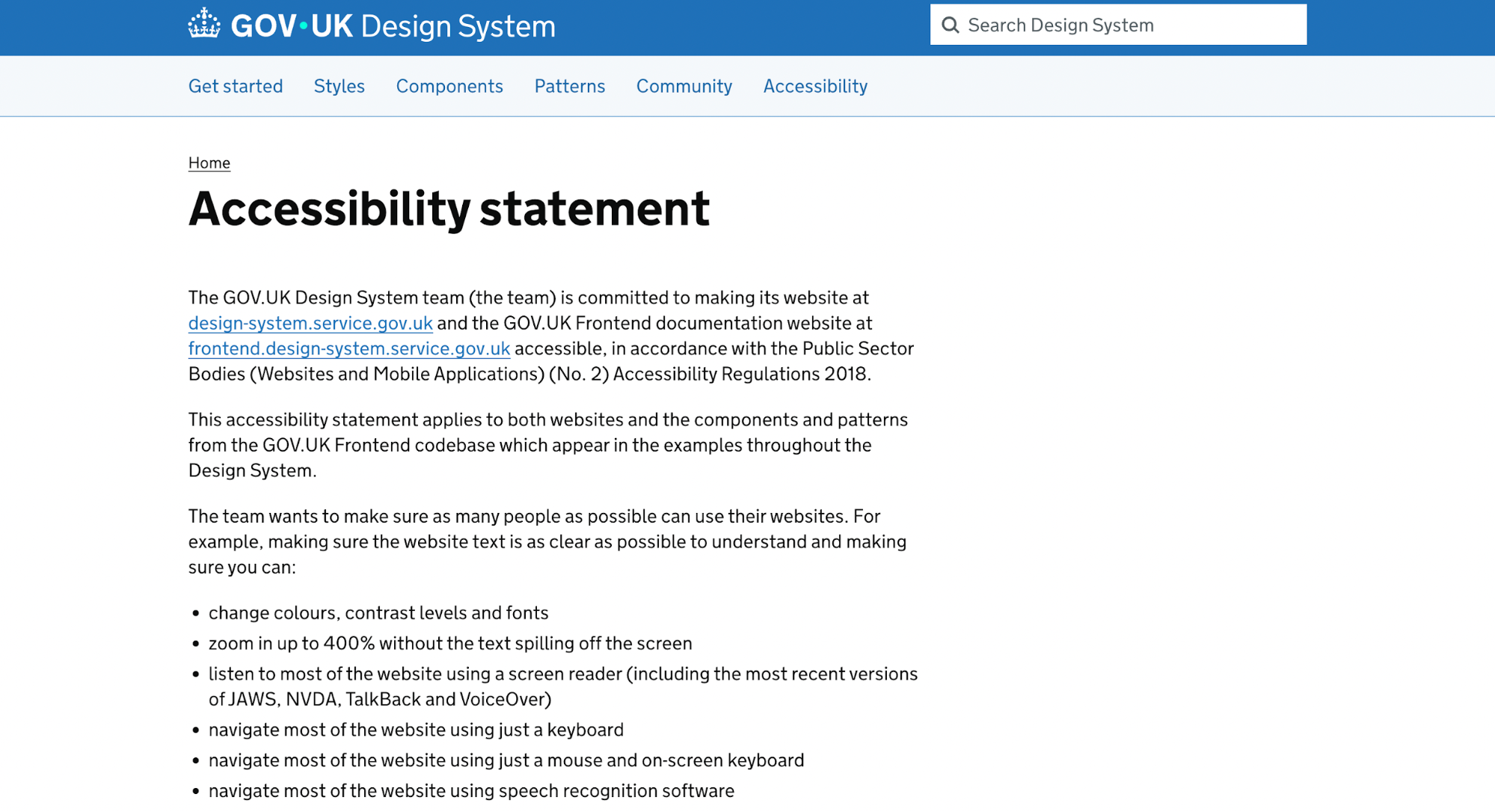1495x812 pixels.
Task: Follow the design-system.service.gov.uk link
Action: 310,323
